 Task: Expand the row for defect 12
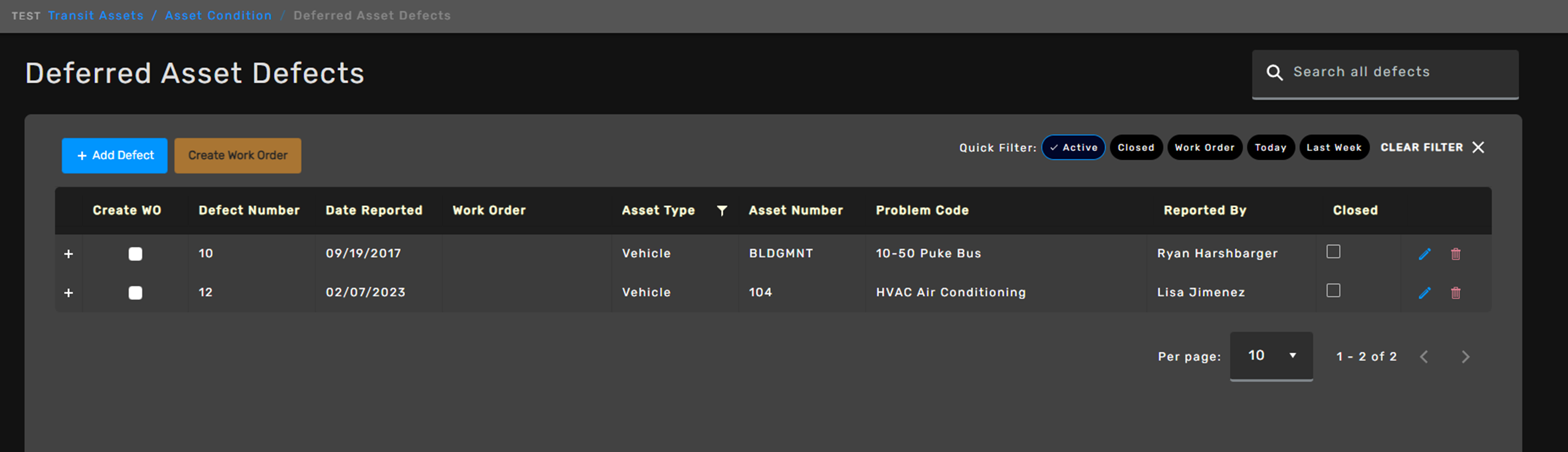click(69, 293)
